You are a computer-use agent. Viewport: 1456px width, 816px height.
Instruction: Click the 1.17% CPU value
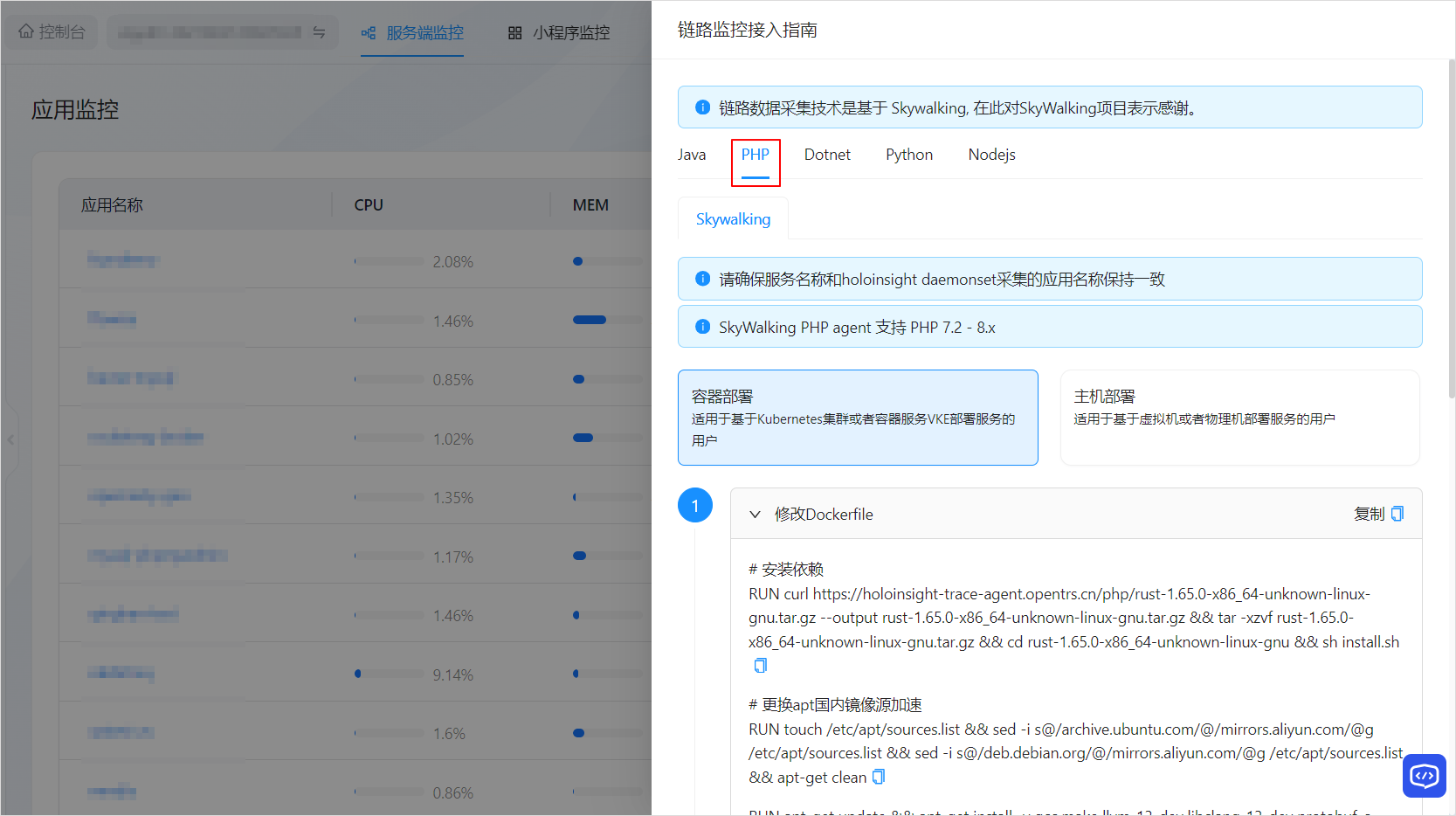point(453,557)
